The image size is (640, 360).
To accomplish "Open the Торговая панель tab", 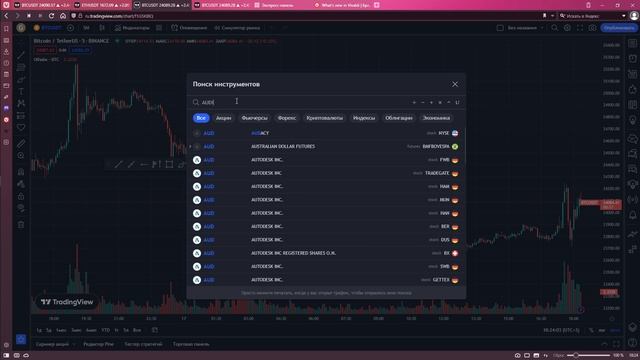I will coord(191,344).
